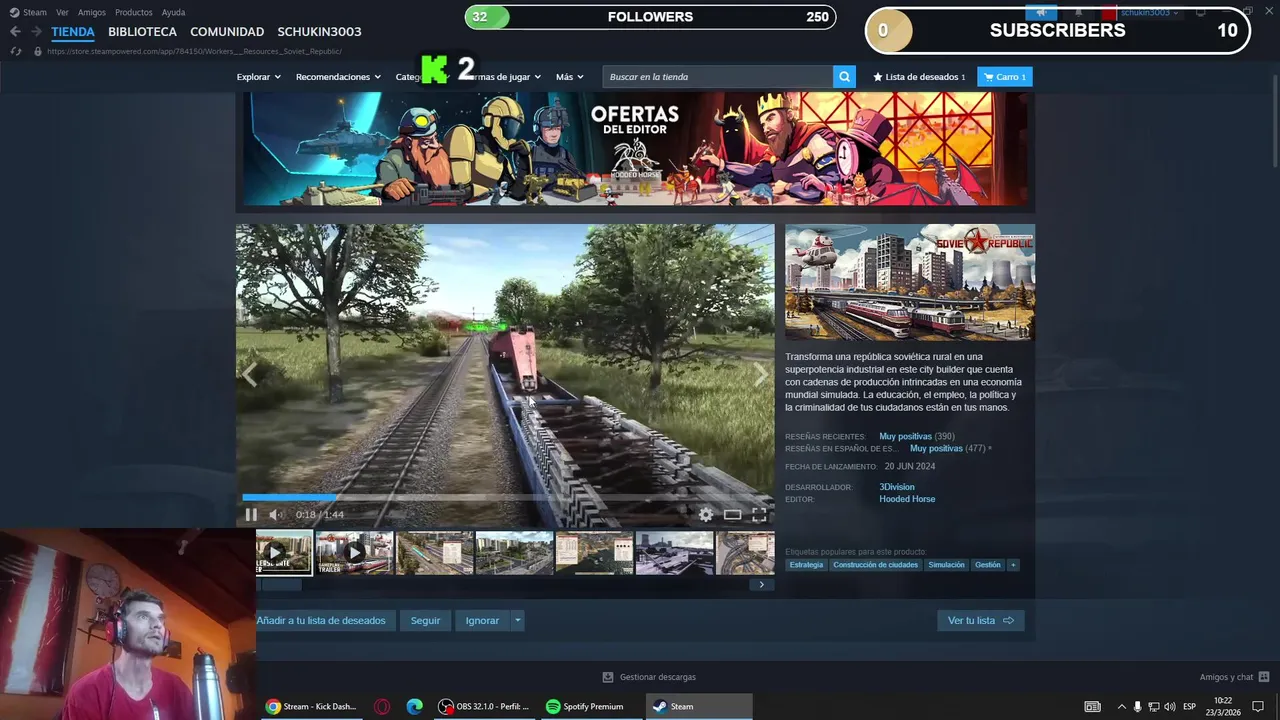The height and width of the screenshot is (720, 1280).
Task: Switch to the BIBLIOTECA tab
Action: coord(143,32)
